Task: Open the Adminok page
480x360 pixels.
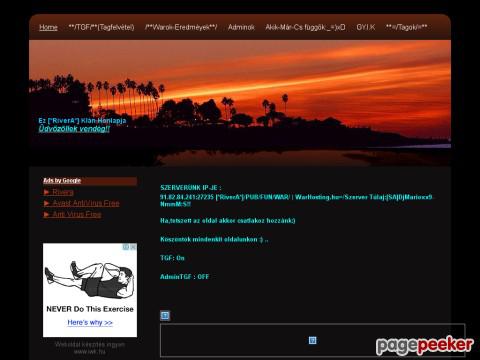Action: point(241,27)
